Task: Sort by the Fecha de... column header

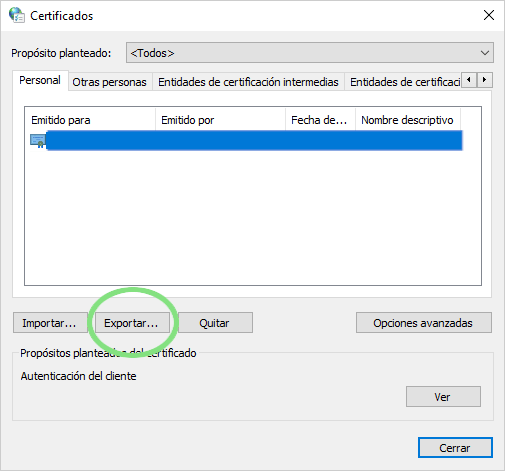Action: pos(320,120)
